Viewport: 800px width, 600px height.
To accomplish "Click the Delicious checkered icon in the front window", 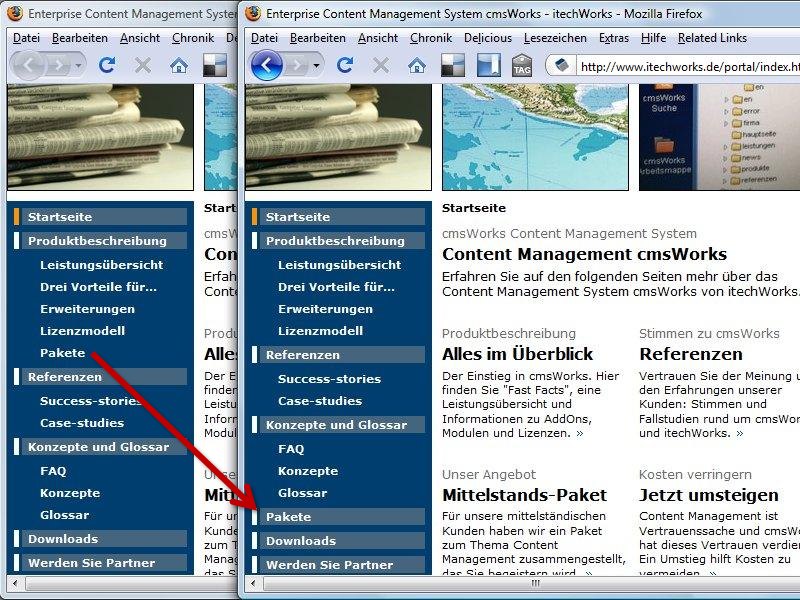I will (453, 65).
